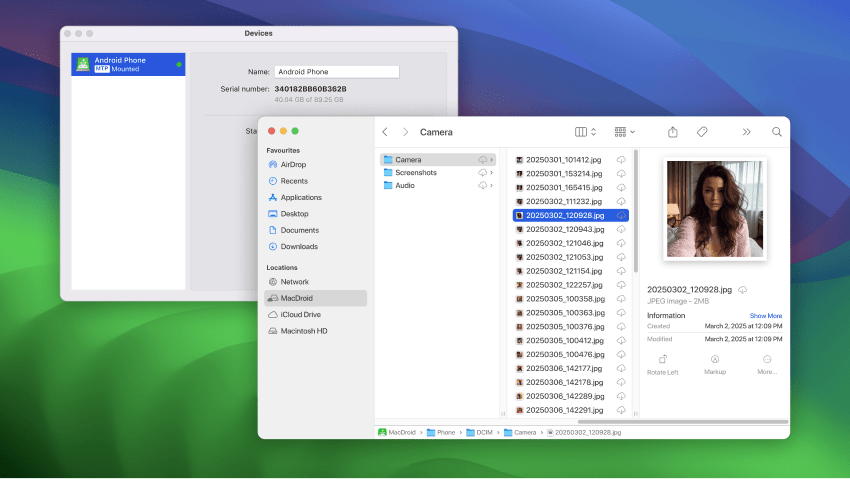Click the file list vertical scrollbar
850x479 pixels.
pos(635,212)
